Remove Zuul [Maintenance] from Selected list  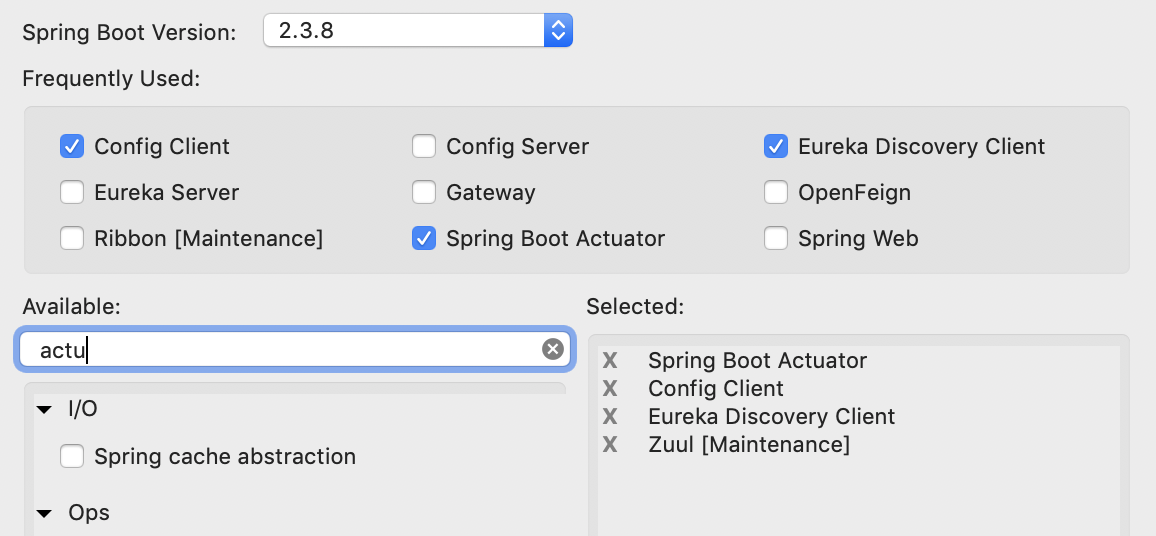[x=610, y=444]
